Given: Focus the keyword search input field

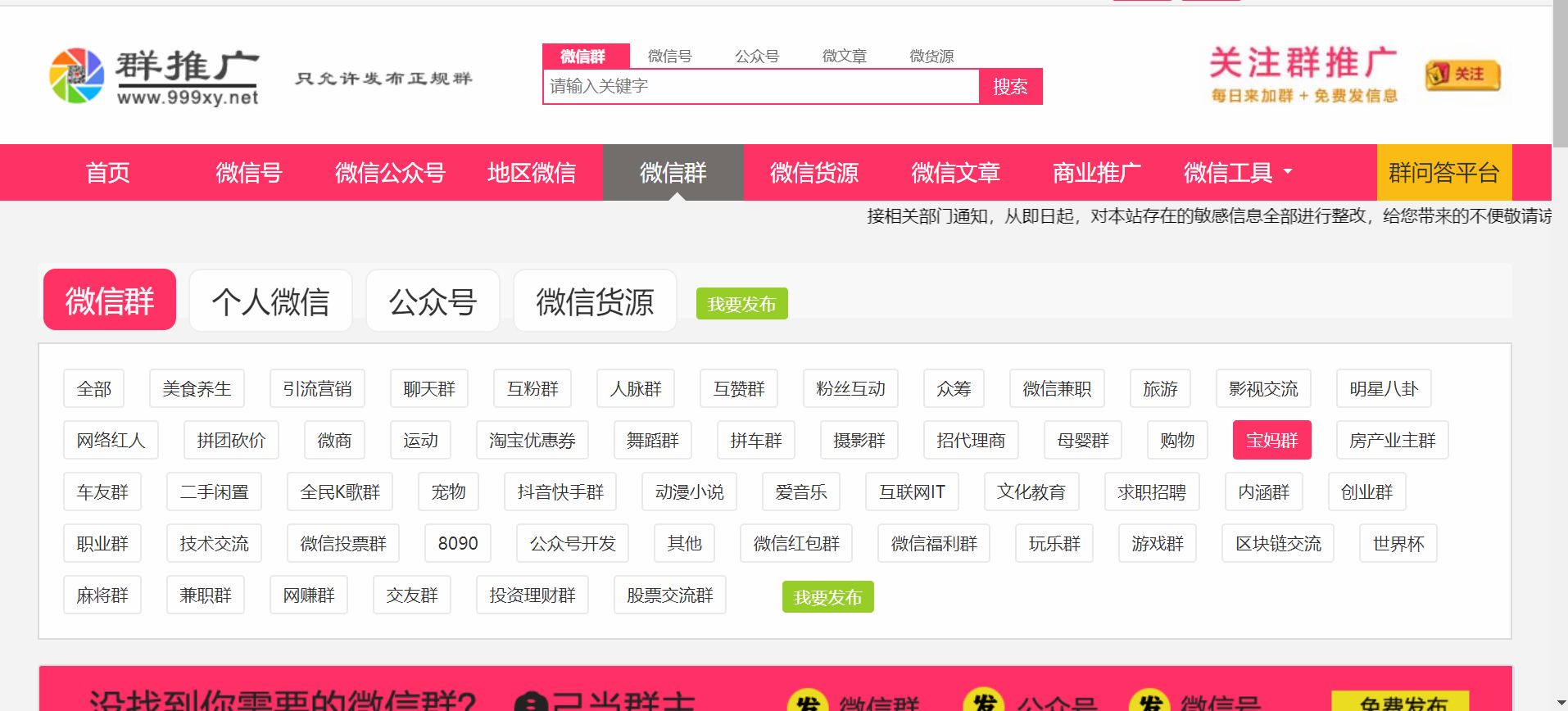Looking at the screenshot, I should pyautogui.click(x=761, y=86).
